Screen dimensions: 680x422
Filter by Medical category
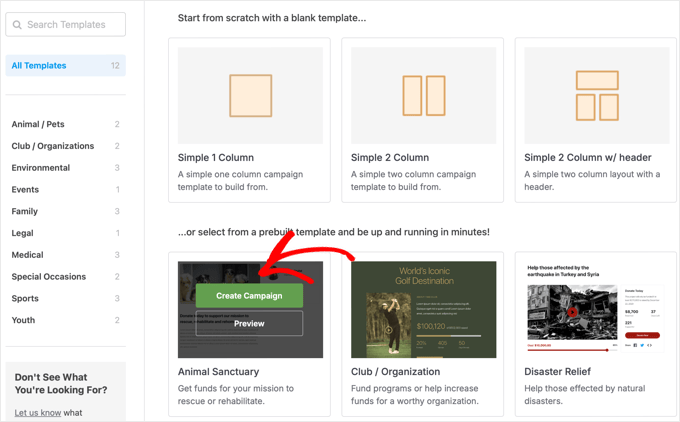coord(27,255)
